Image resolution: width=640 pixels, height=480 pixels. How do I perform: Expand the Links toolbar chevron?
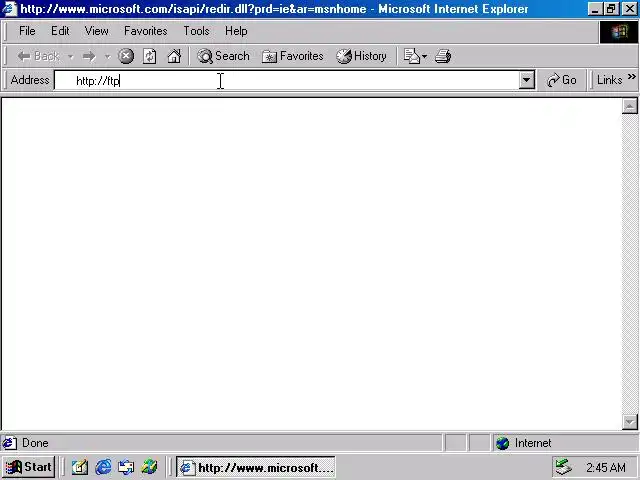tap(631, 77)
